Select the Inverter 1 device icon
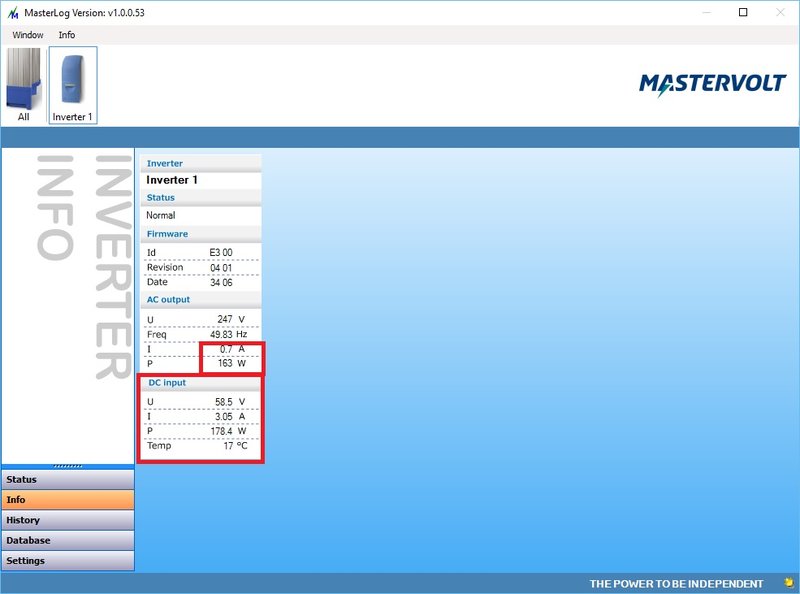The image size is (800, 594). (x=73, y=85)
